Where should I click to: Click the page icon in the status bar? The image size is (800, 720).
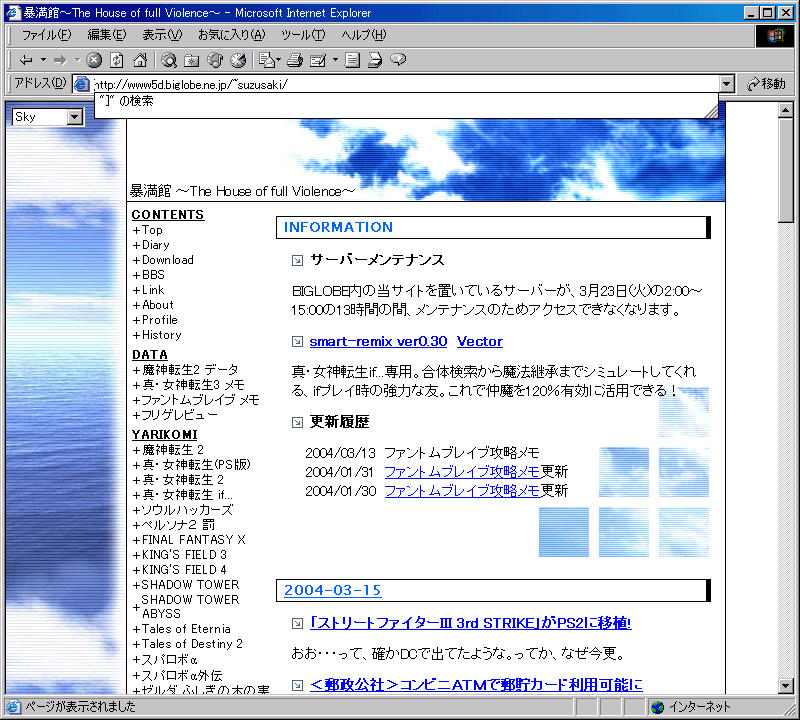coord(13,707)
